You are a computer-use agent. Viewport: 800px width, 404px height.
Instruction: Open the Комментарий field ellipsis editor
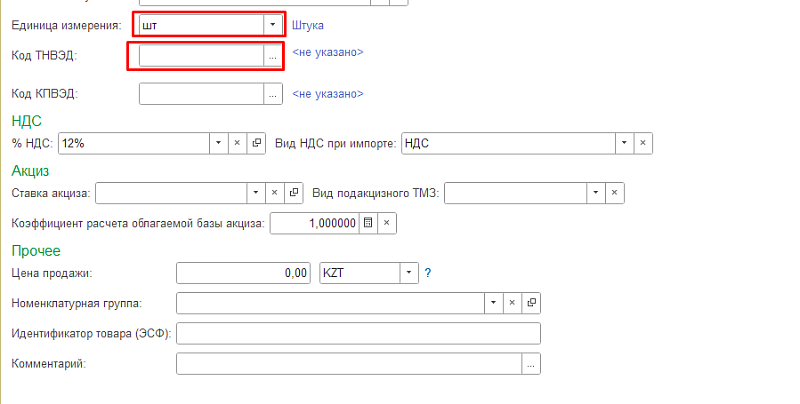click(x=531, y=364)
